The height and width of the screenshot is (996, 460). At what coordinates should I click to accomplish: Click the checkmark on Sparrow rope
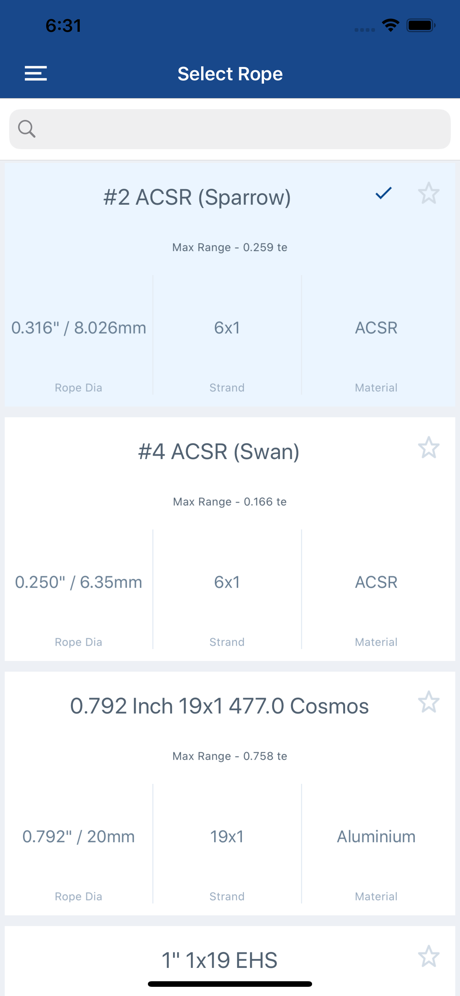[383, 193]
